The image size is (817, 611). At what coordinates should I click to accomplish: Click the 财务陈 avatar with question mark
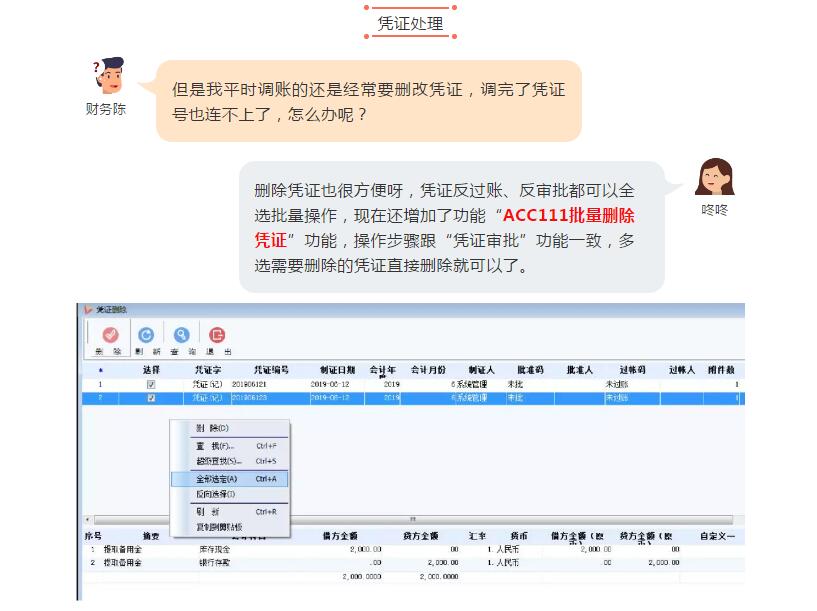coord(107,77)
